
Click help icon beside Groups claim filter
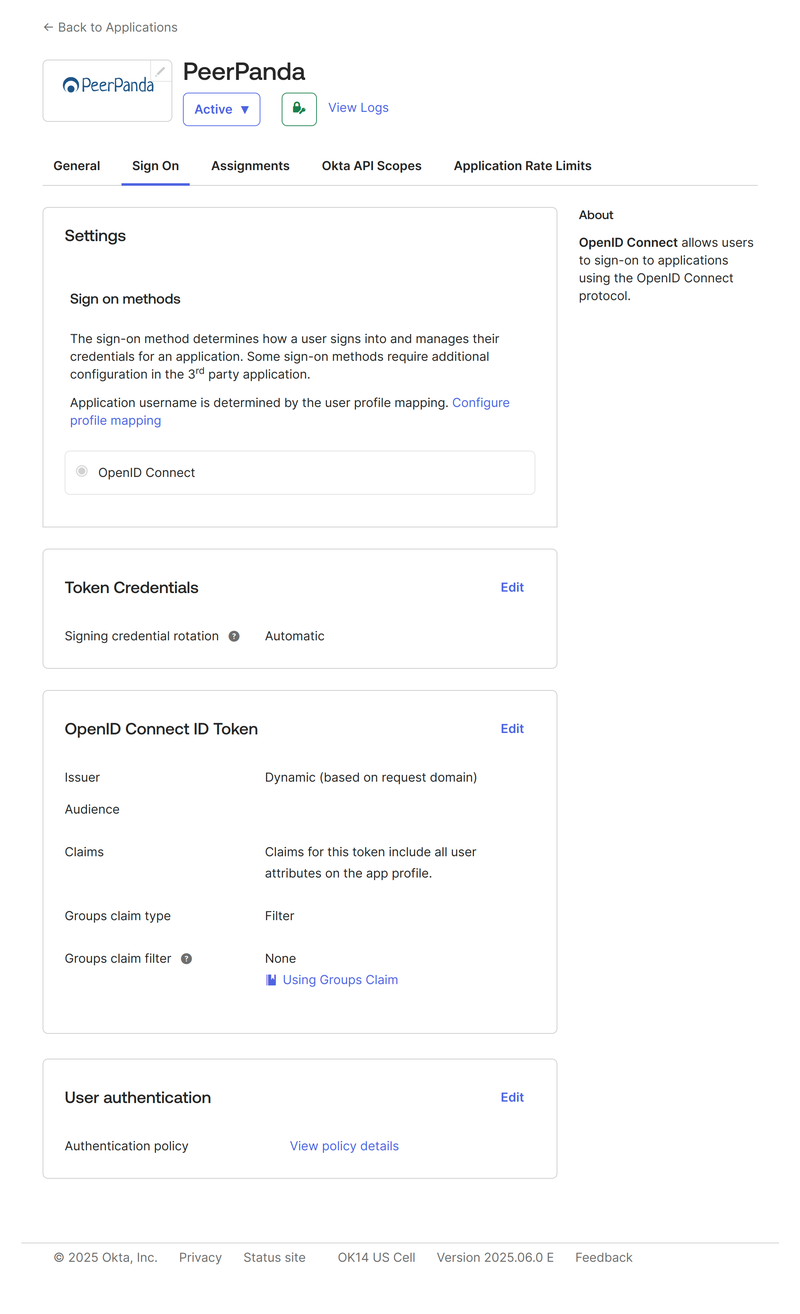[186, 958]
